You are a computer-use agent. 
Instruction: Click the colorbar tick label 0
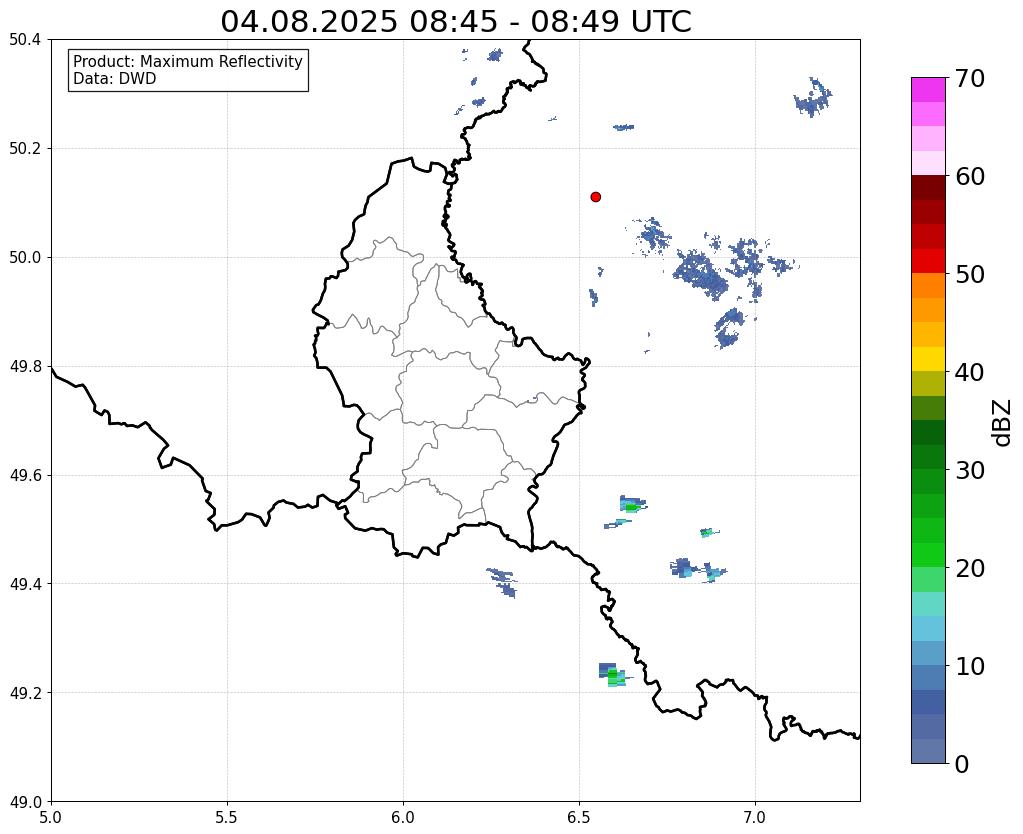[x=962, y=764]
